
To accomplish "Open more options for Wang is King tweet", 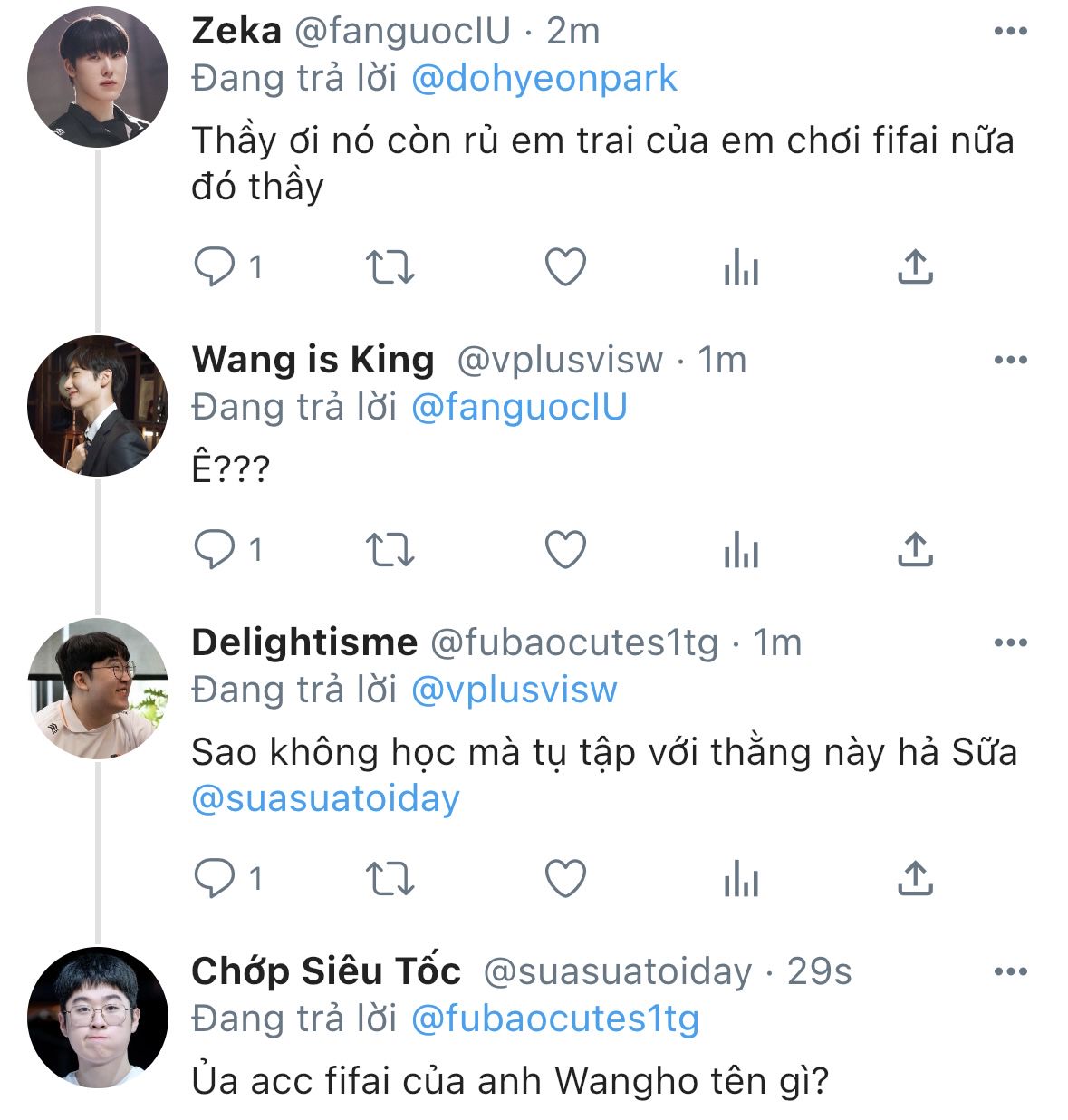I will [1010, 361].
